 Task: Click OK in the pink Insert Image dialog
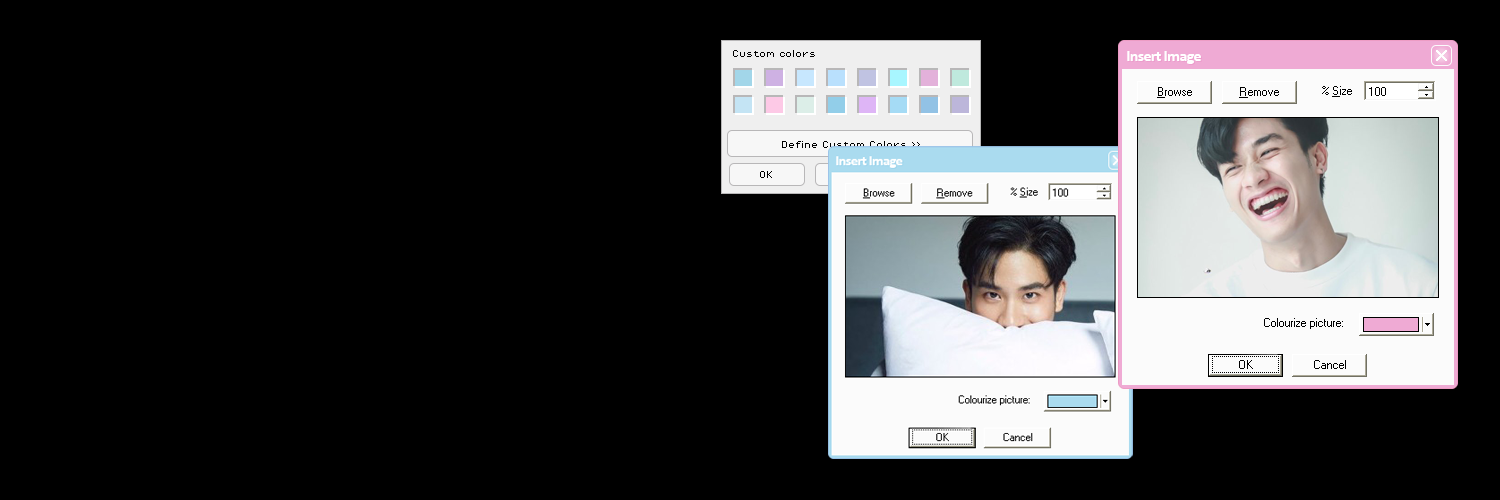pos(1245,365)
